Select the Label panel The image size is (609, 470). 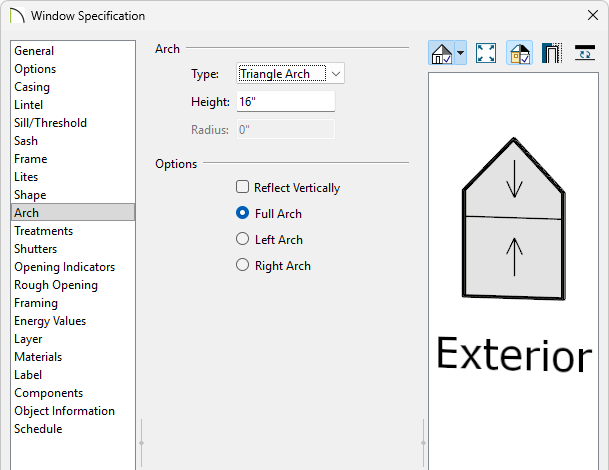(x=73, y=375)
